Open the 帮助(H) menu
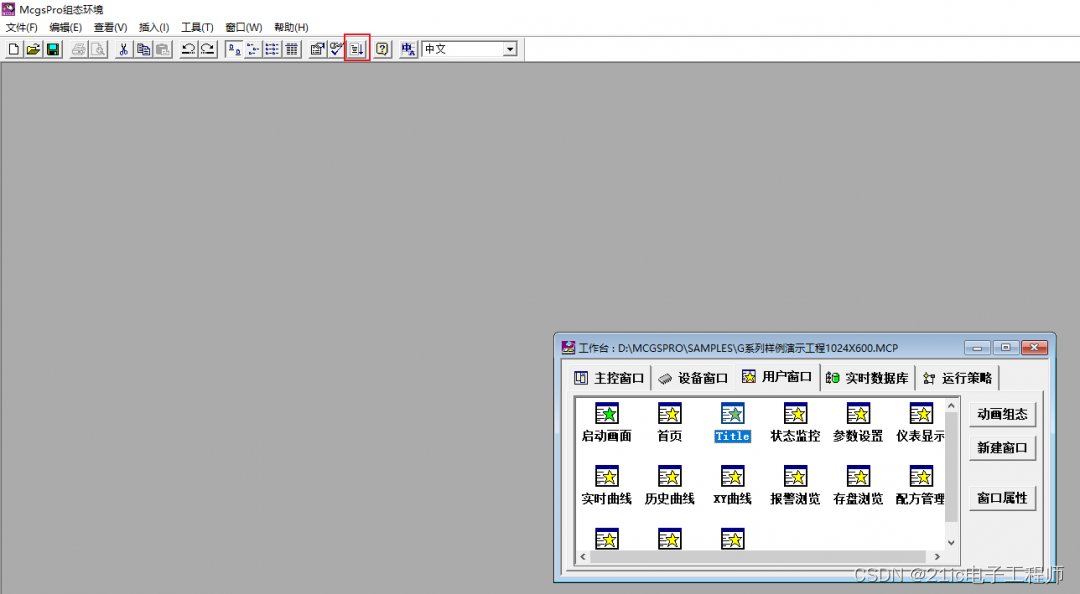The image size is (1080, 594). click(x=291, y=28)
